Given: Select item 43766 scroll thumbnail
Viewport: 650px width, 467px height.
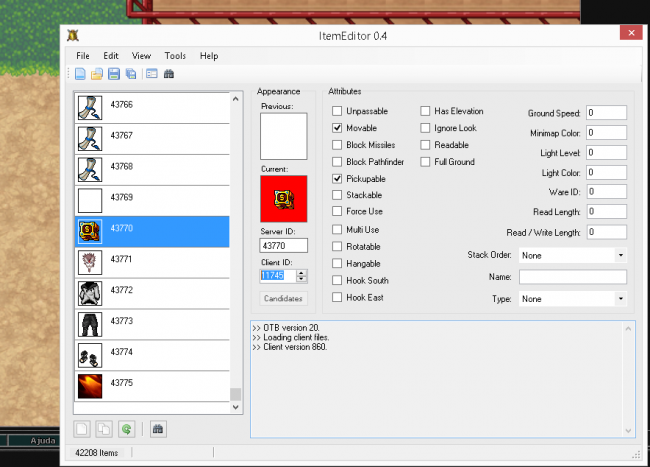Looking at the screenshot, I should (90, 108).
